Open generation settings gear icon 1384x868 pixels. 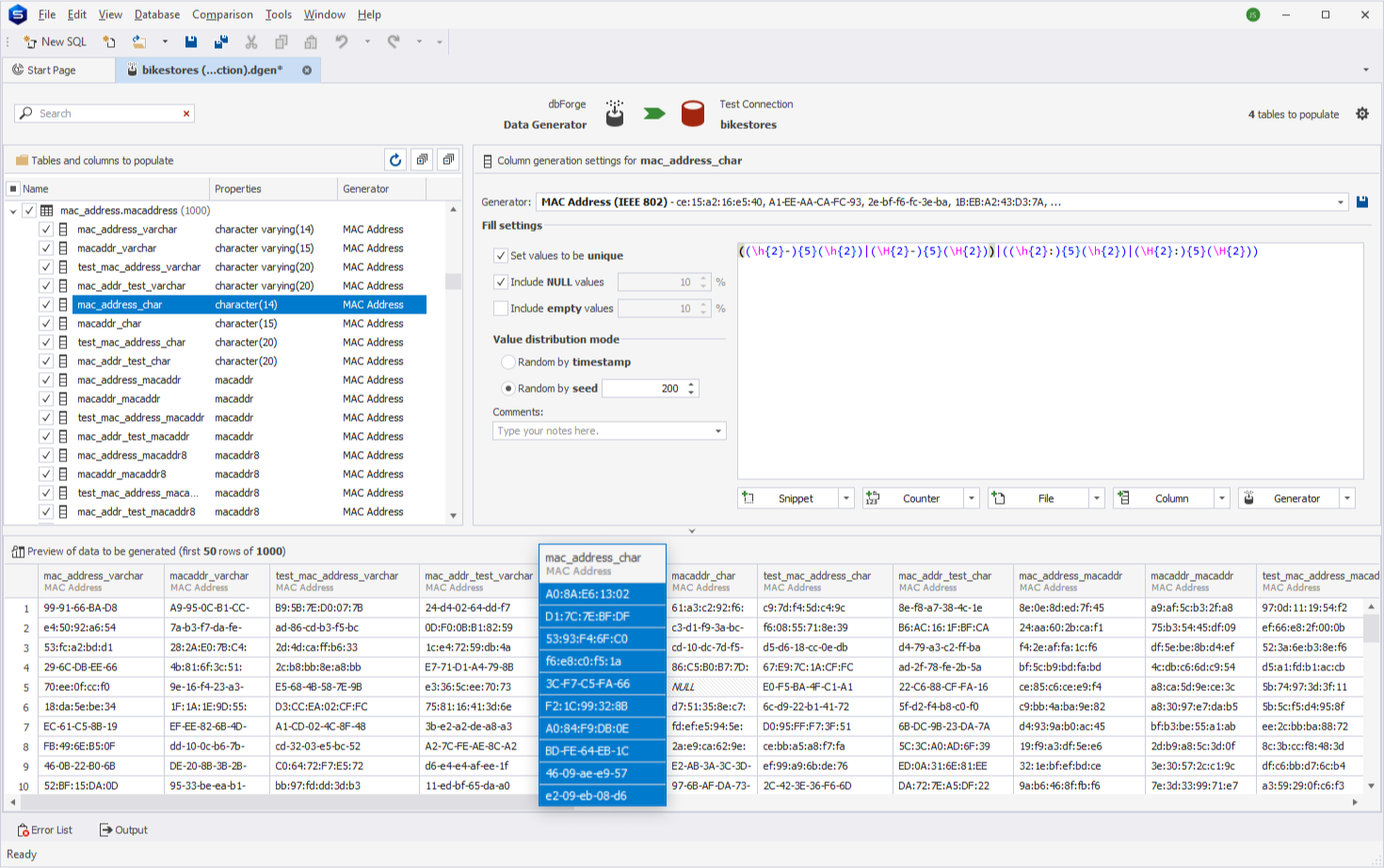pos(1362,114)
